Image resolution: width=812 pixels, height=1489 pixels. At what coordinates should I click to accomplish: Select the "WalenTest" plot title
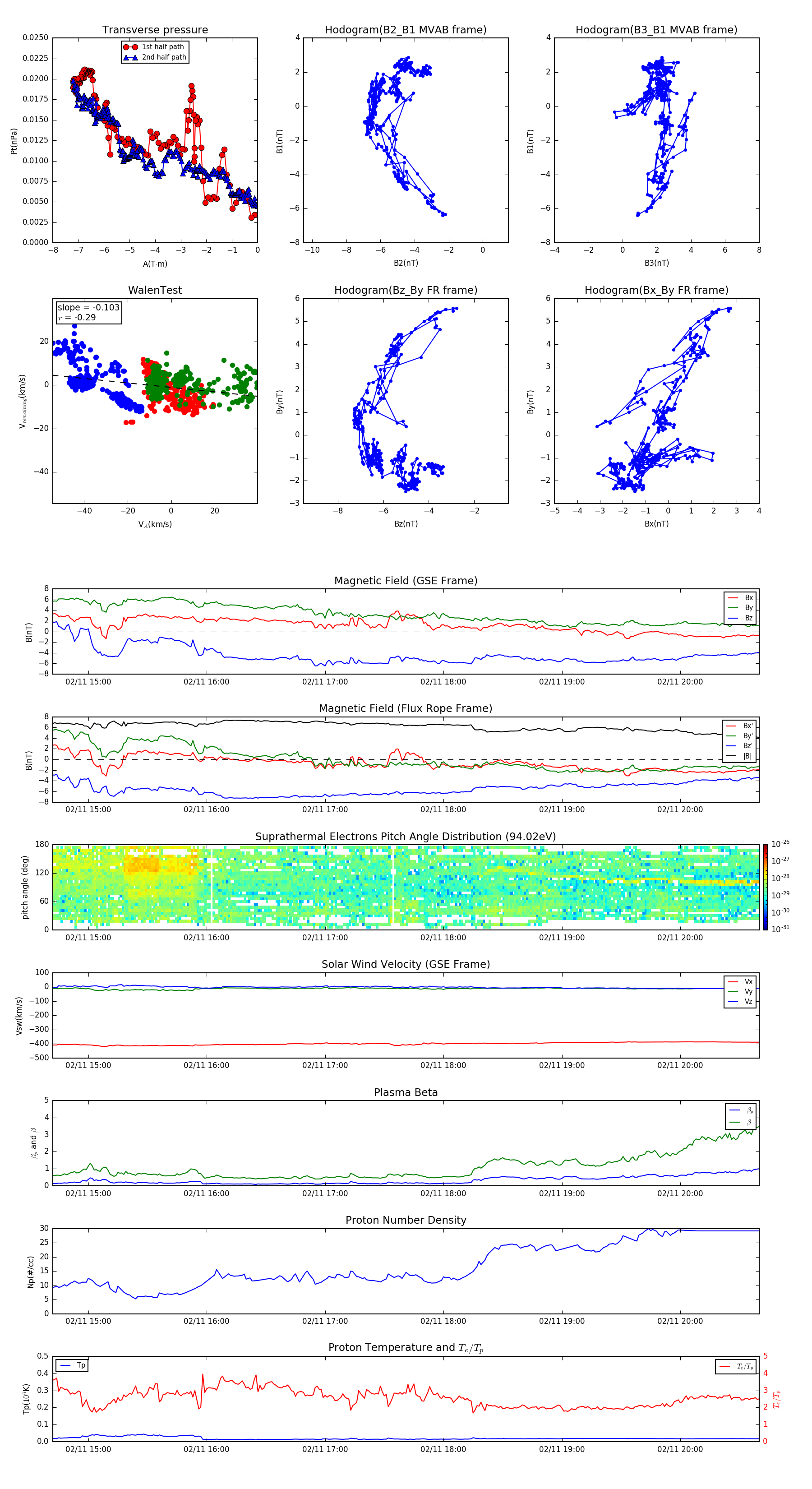(x=155, y=290)
